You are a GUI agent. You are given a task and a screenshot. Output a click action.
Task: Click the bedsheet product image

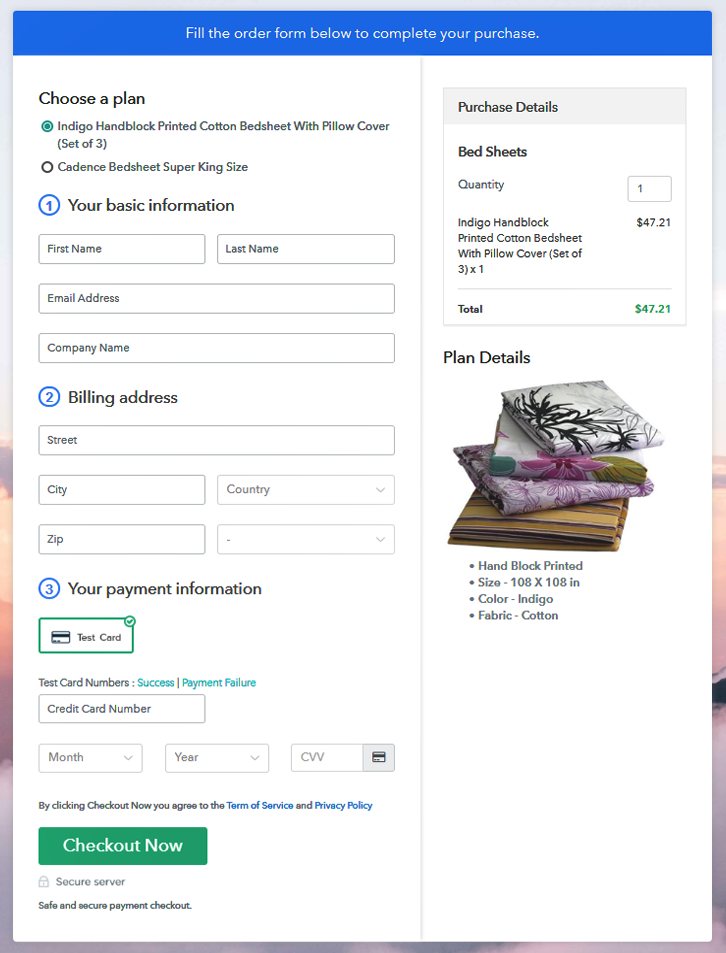pyautogui.click(x=555, y=465)
